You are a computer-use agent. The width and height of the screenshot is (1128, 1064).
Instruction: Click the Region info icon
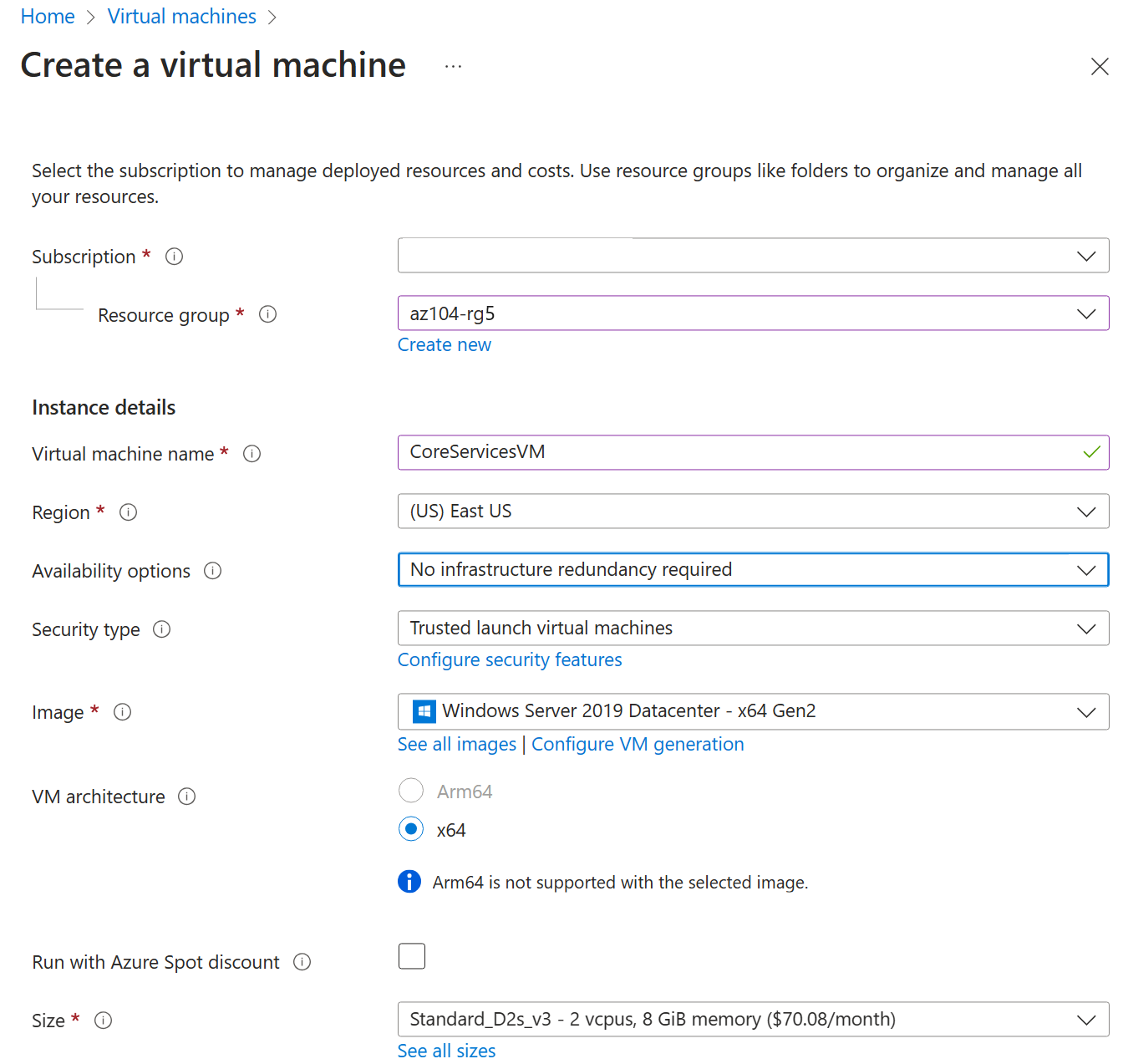[128, 512]
